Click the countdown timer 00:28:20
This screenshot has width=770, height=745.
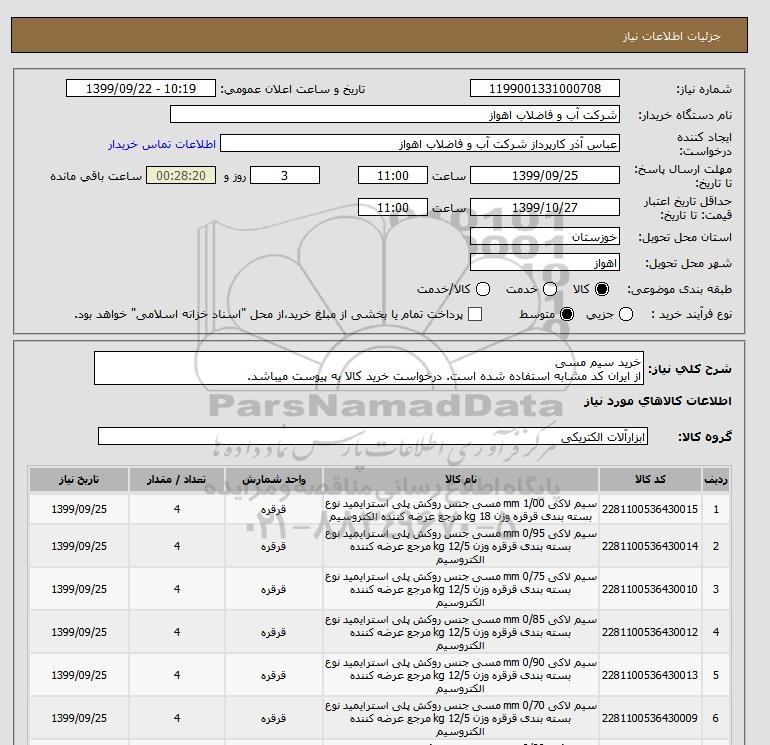(x=181, y=175)
